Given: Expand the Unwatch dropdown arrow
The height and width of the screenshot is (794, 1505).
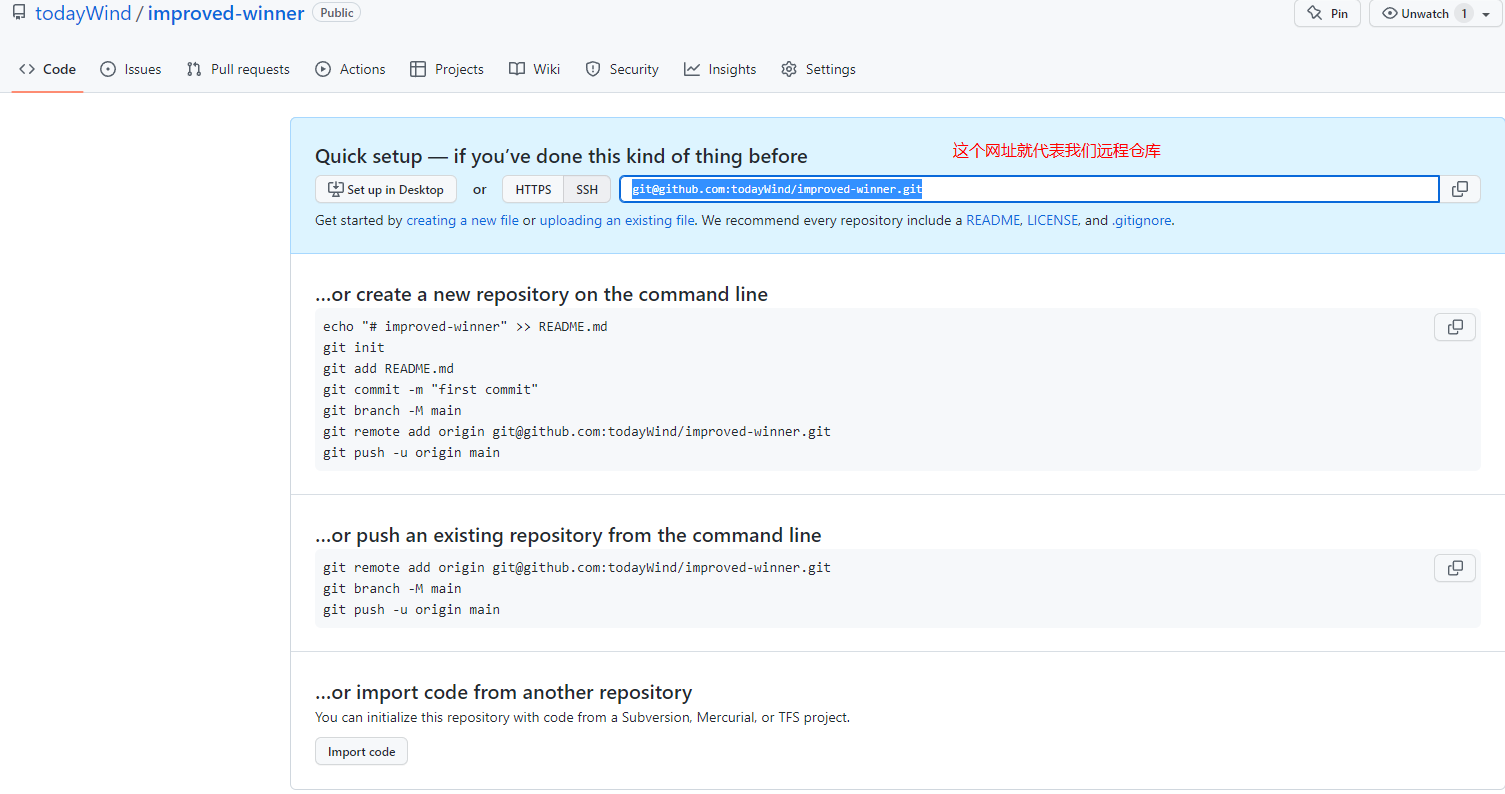Looking at the screenshot, I should [1487, 14].
